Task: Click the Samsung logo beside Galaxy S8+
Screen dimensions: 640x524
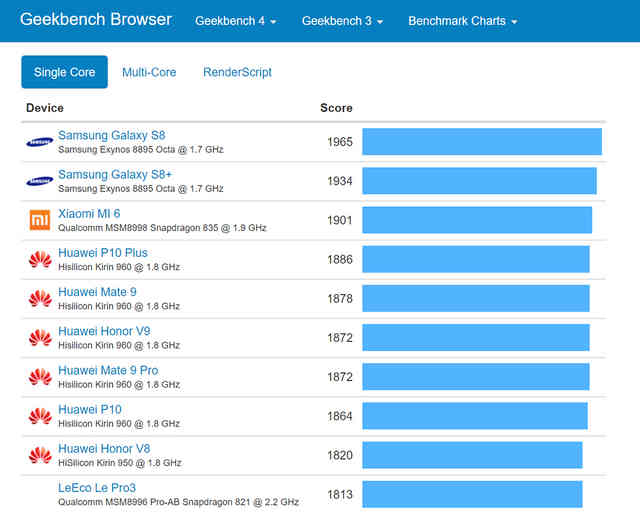Action: click(40, 181)
